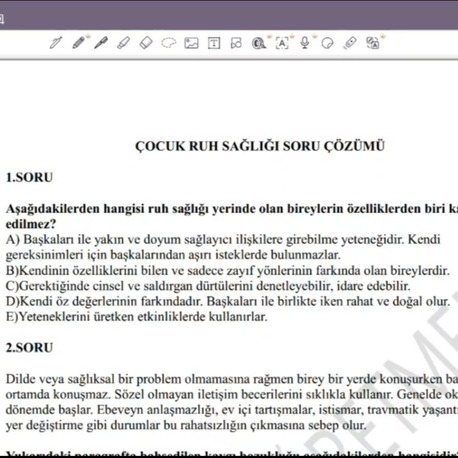Click the line starting dönemde başlar
The image size is (458, 458).
[232, 410]
